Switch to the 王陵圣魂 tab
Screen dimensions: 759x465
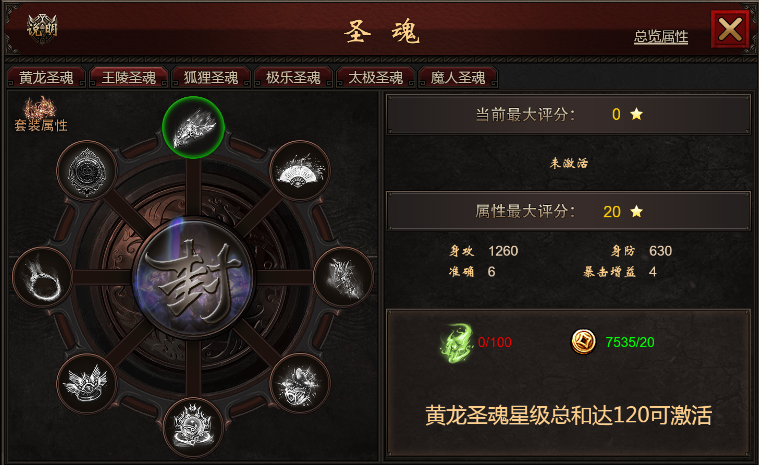129,78
